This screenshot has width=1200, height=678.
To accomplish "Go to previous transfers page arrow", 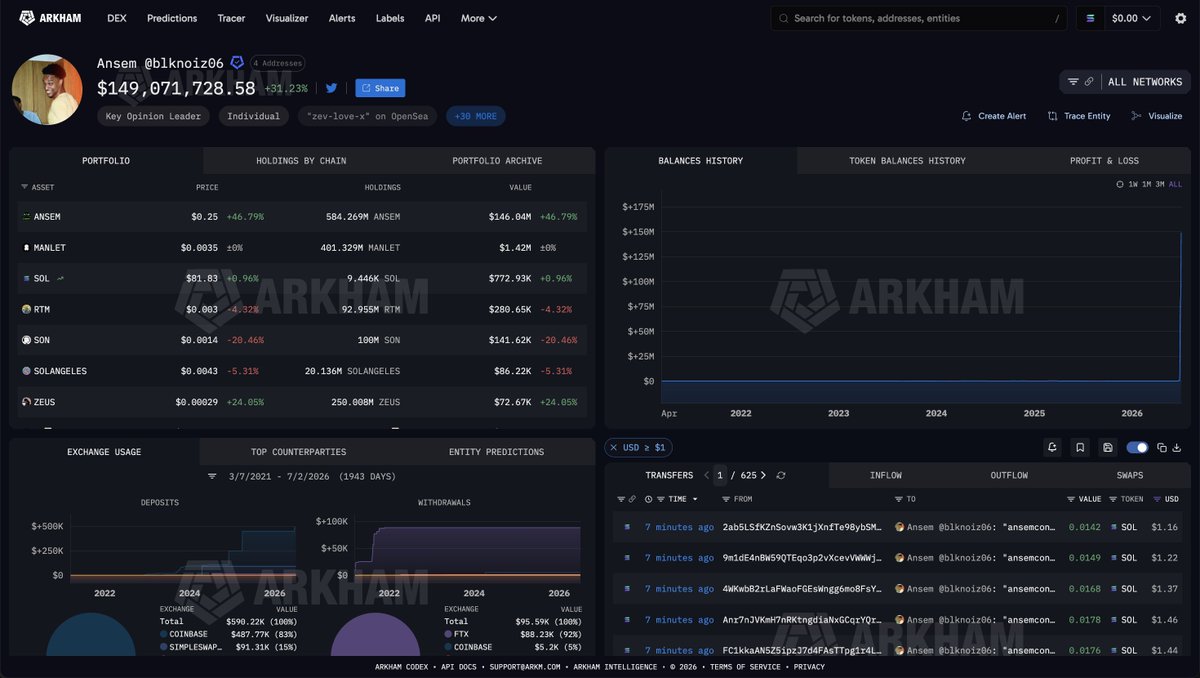I will coord(707,475).
